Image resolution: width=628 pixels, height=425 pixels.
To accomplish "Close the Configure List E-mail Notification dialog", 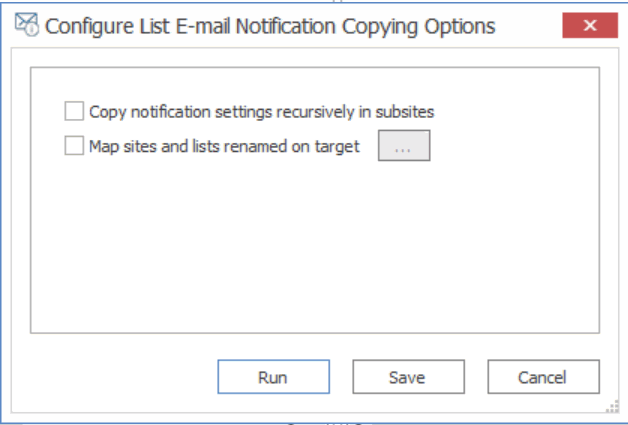I will pyautogui.click(x=589, y=26).
